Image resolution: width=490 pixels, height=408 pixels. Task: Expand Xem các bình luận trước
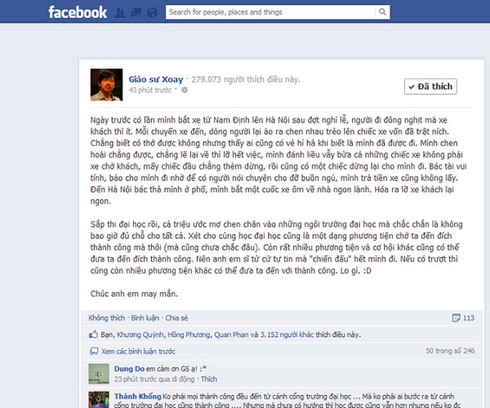138,351
